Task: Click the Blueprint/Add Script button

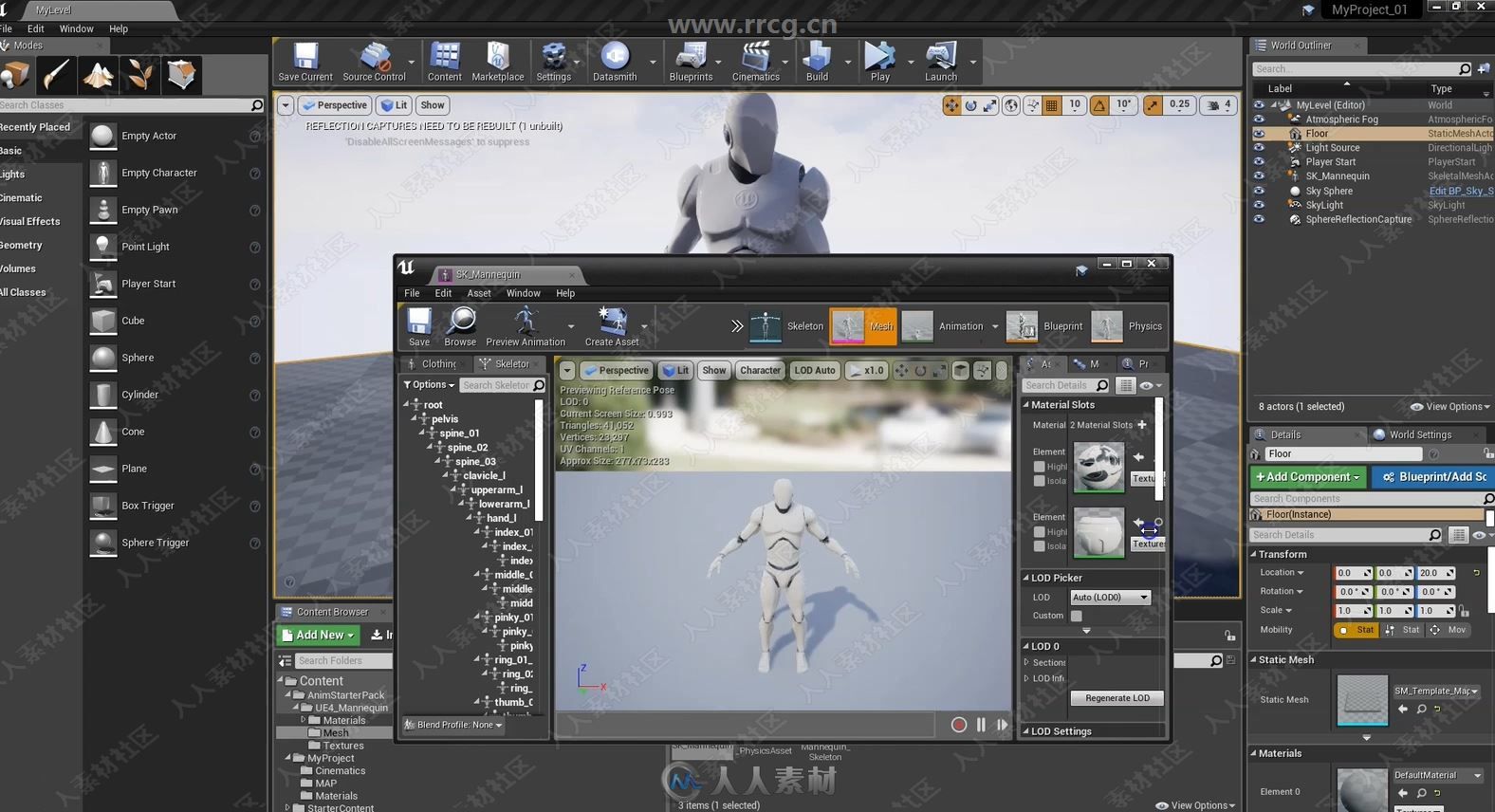Action: 1434,477
